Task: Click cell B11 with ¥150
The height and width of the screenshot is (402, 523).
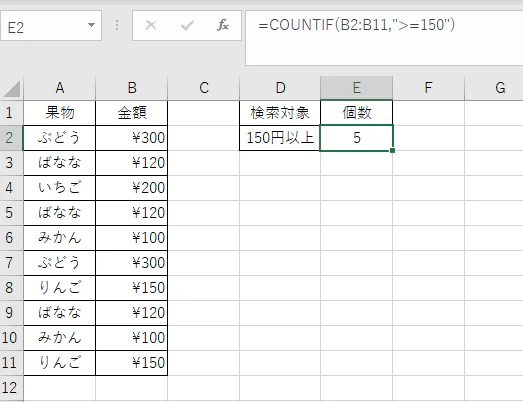Action: click(132, 363)
